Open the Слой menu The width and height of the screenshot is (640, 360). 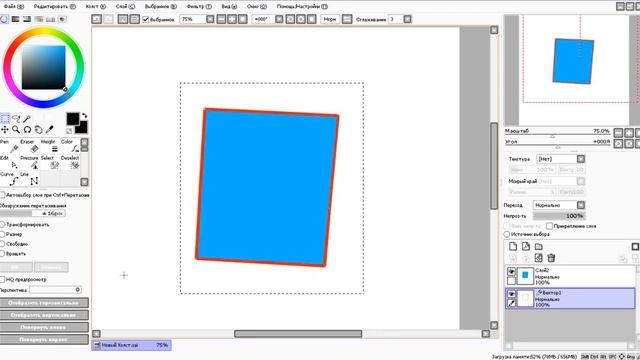[125, 7]
